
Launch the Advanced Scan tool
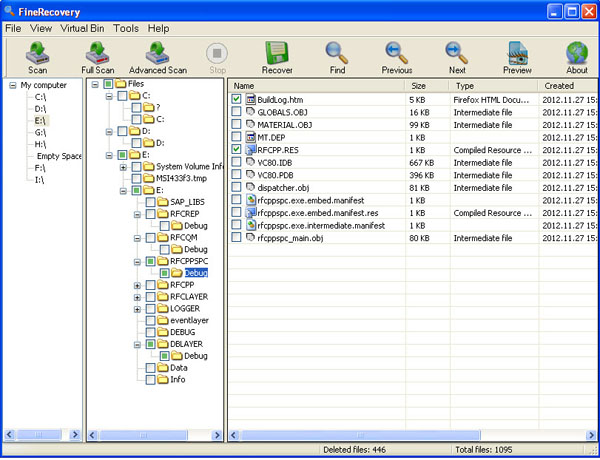pos(157,57)
